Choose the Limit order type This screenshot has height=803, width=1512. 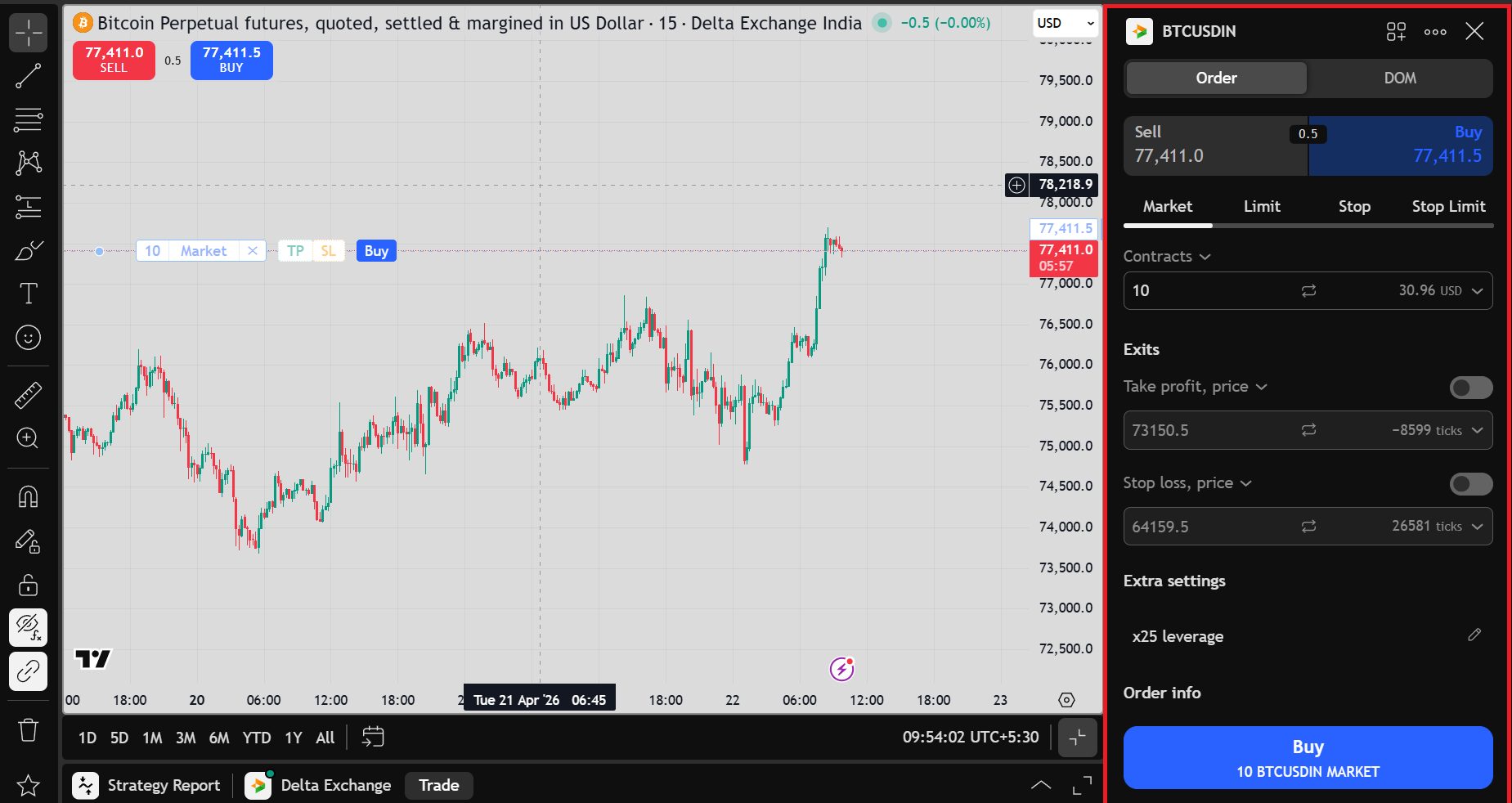coord(1262,207)
